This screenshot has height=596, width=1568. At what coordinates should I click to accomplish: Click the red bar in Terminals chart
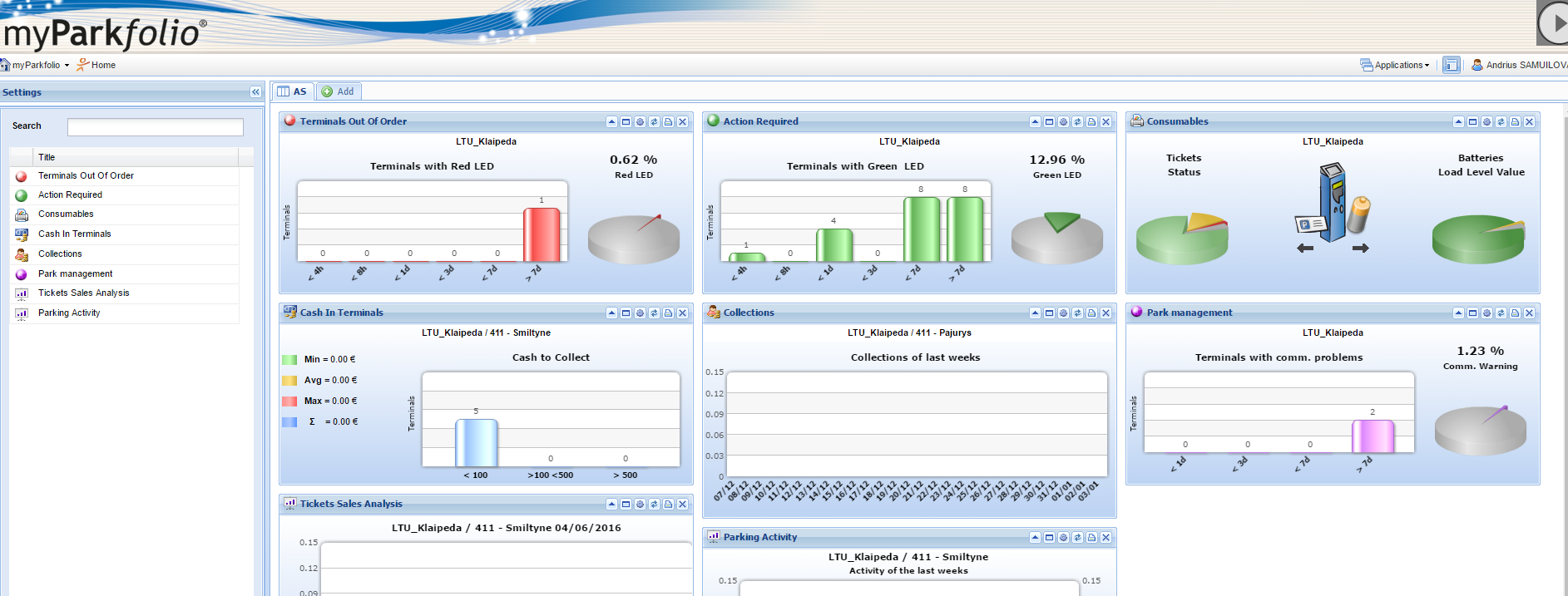tap(542, 234)
